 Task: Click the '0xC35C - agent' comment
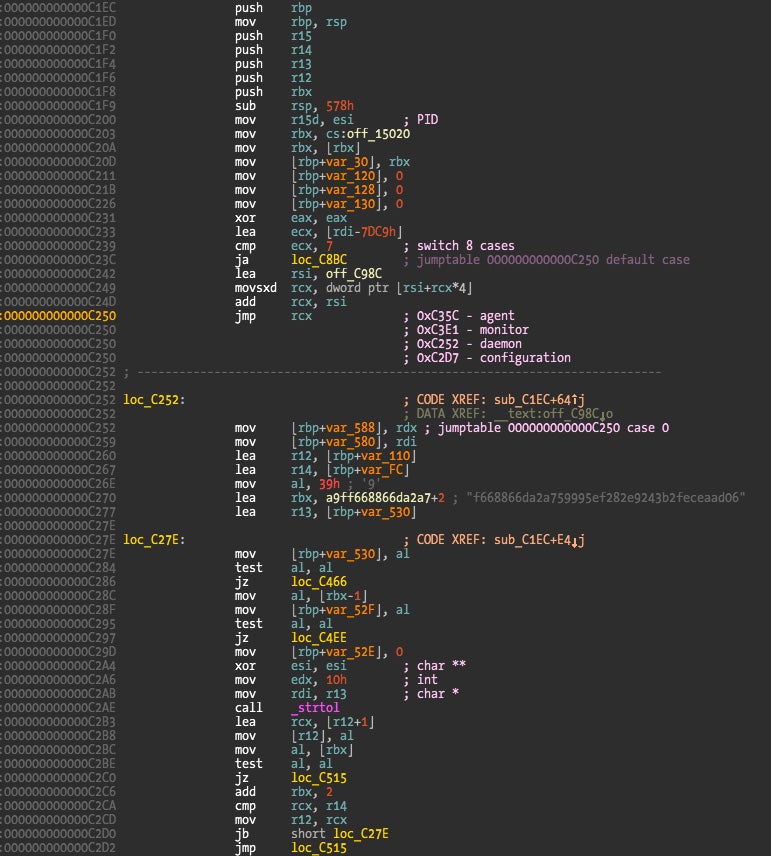pos(458,316)
